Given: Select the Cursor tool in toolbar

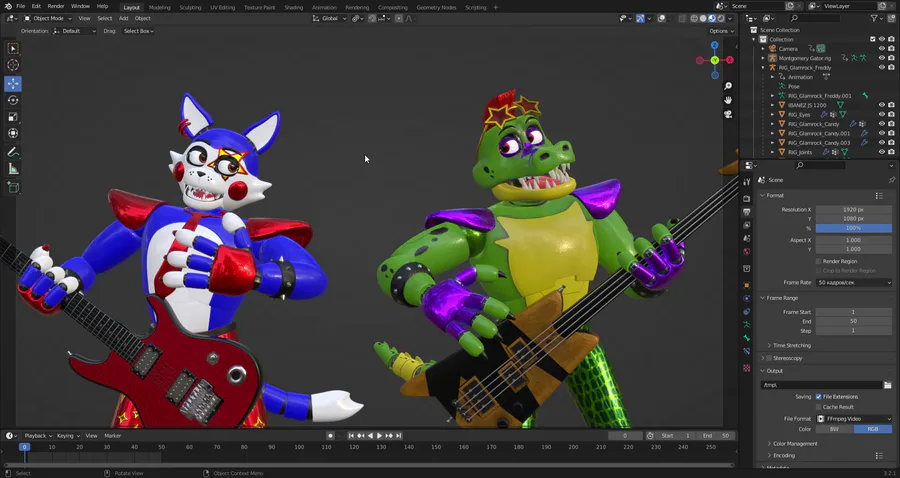Looking at the screenshot, I should (13, 65).
